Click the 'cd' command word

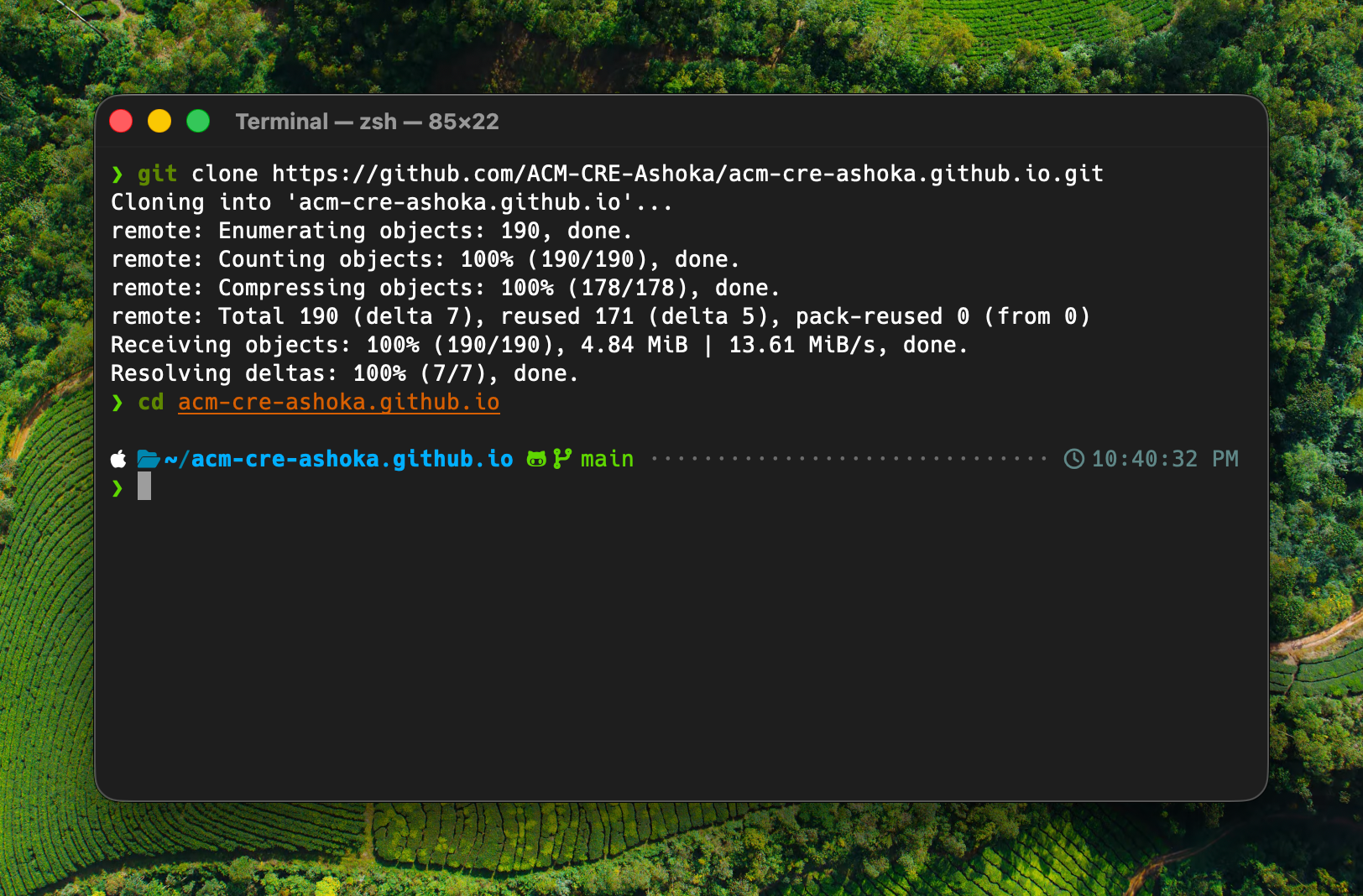tap(151, 403)
